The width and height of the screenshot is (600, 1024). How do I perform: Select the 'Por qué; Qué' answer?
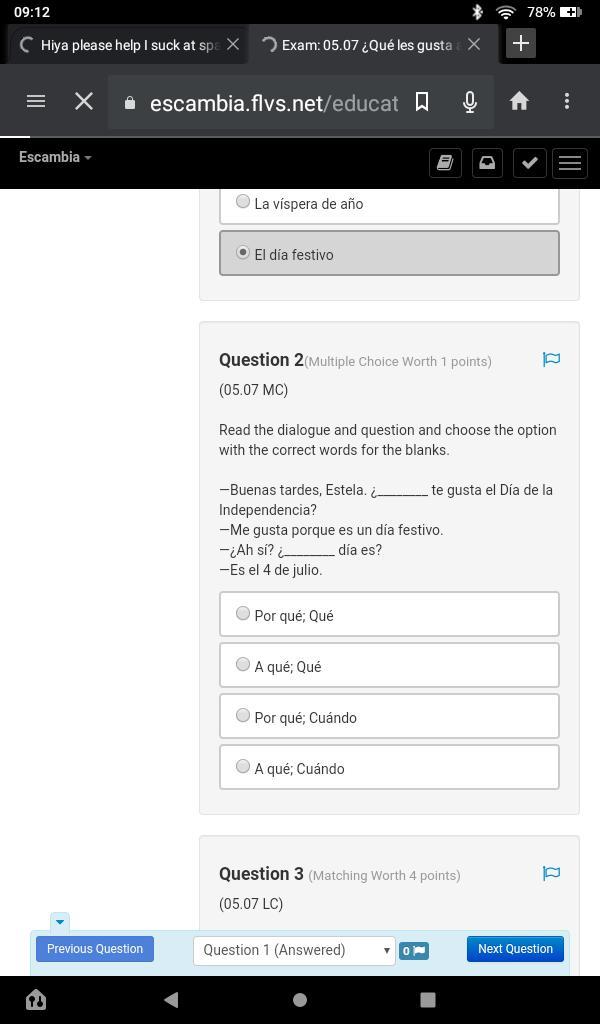[x=243, y=614]
